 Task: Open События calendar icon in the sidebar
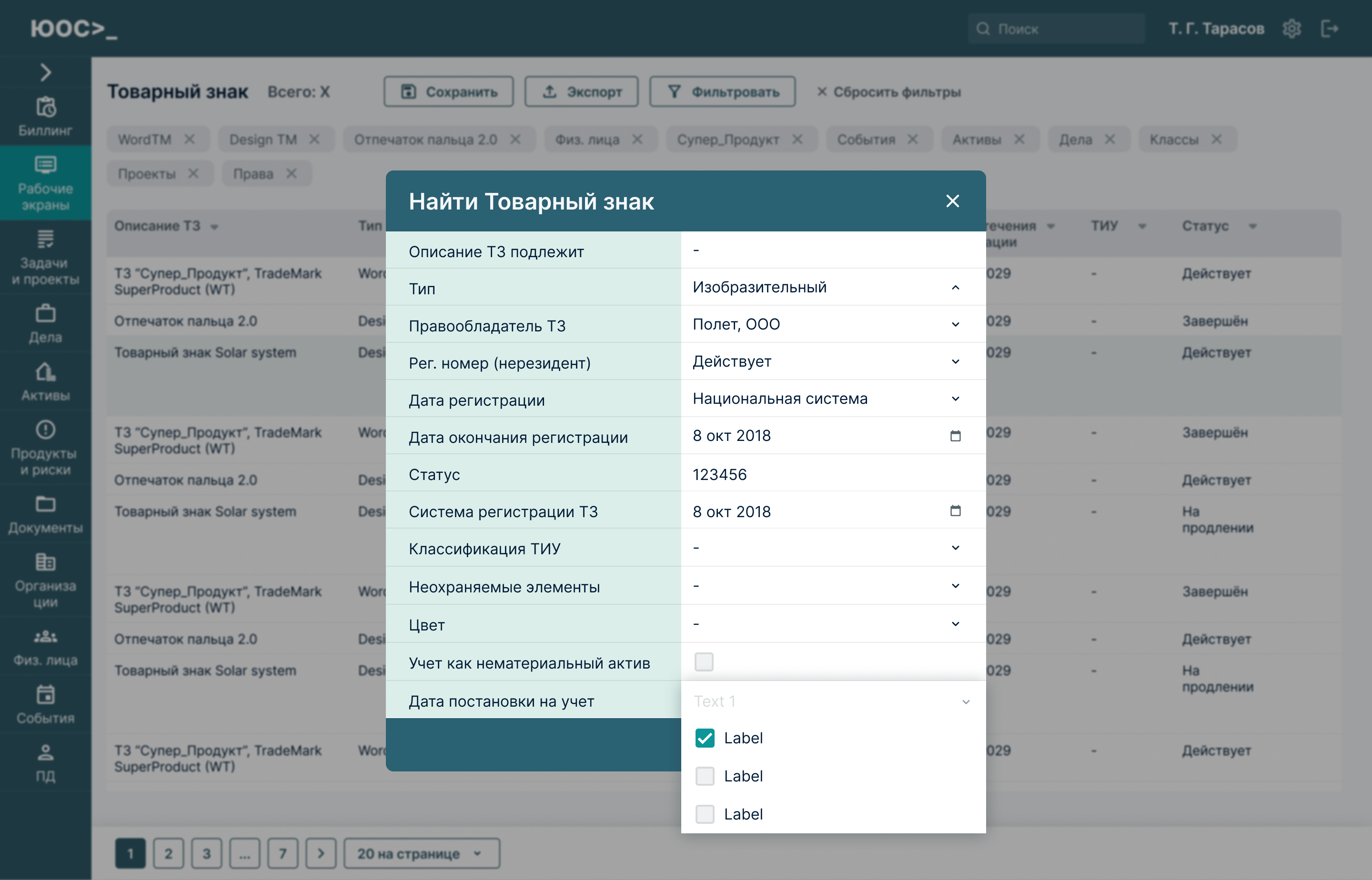pyautogui.click(x=45, y=695)
